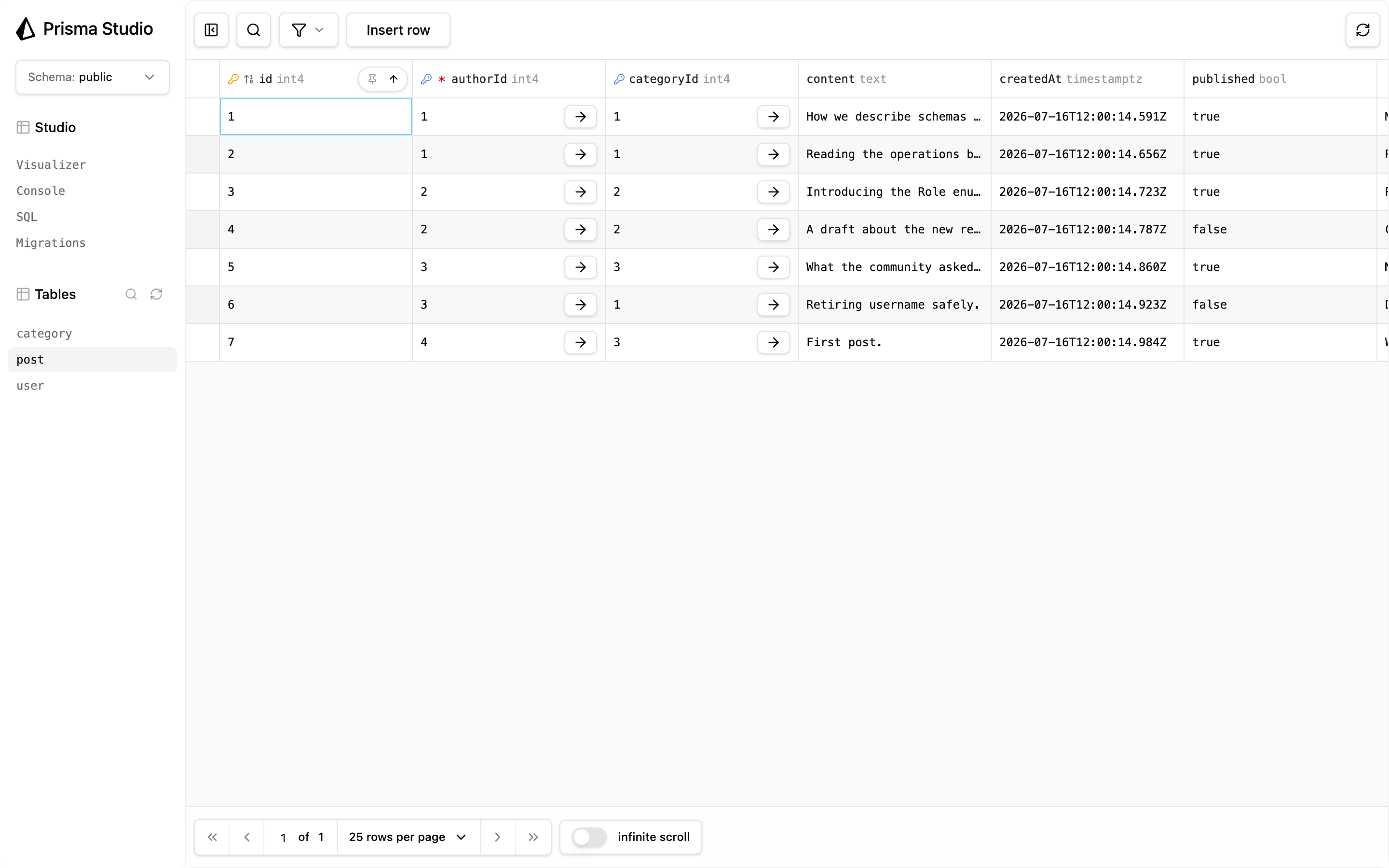
Task: Pin the id column
Action: point(372,79)
